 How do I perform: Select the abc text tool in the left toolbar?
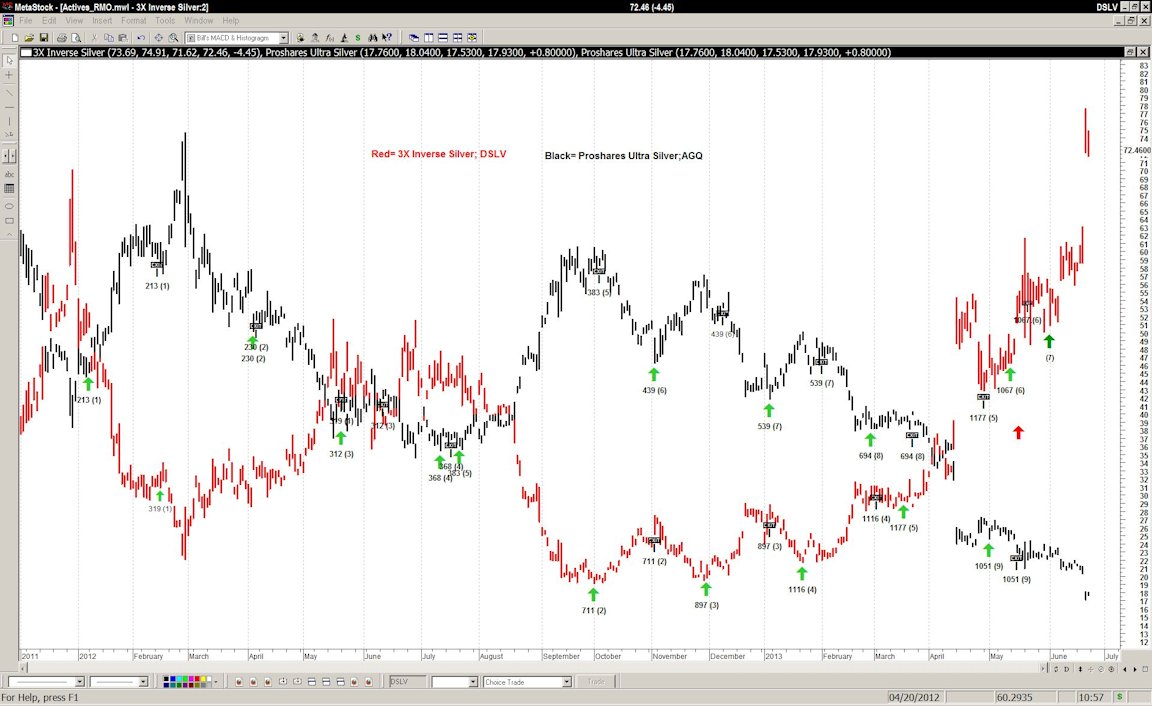tap(10, 174)
